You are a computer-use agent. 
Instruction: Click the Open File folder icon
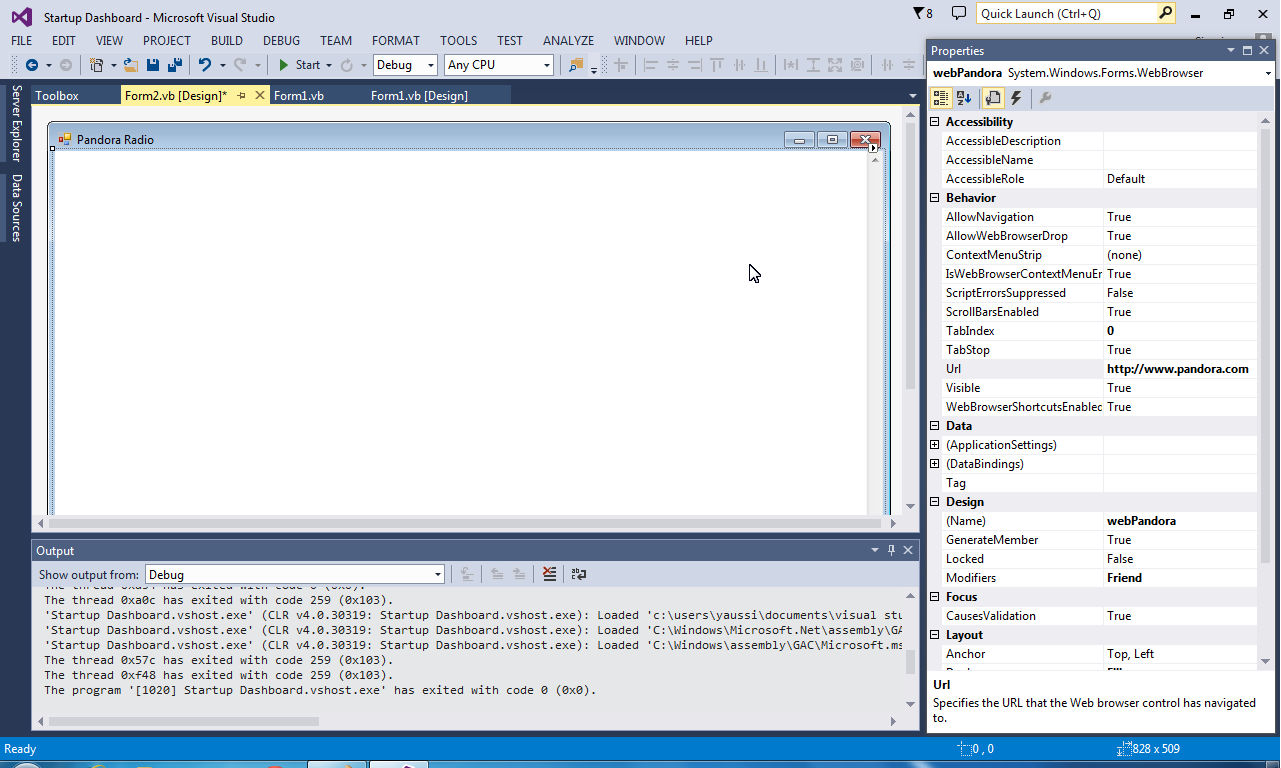pos(130,65)
